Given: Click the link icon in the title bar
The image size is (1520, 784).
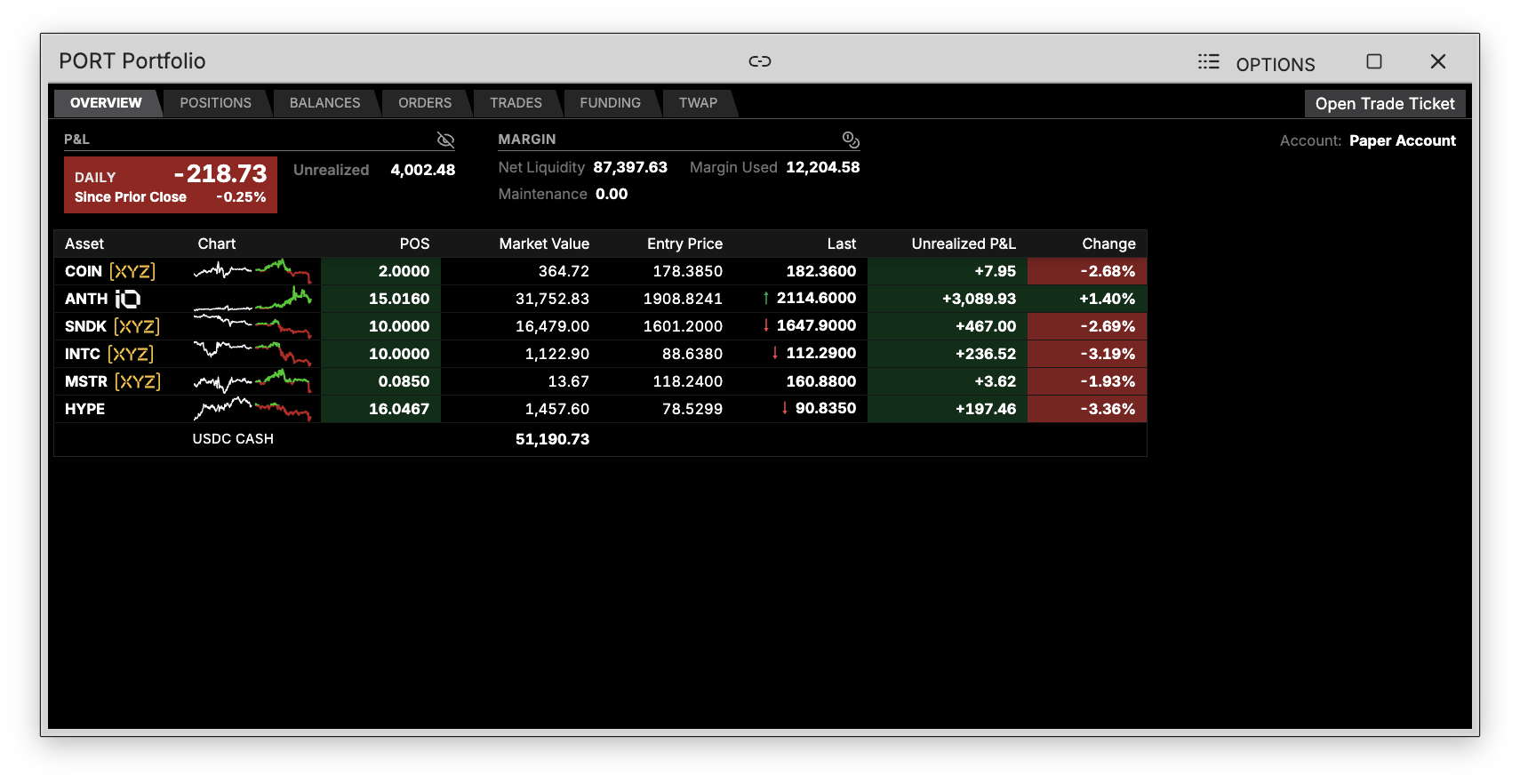Looking at the screenshot, I should [759, 61].
